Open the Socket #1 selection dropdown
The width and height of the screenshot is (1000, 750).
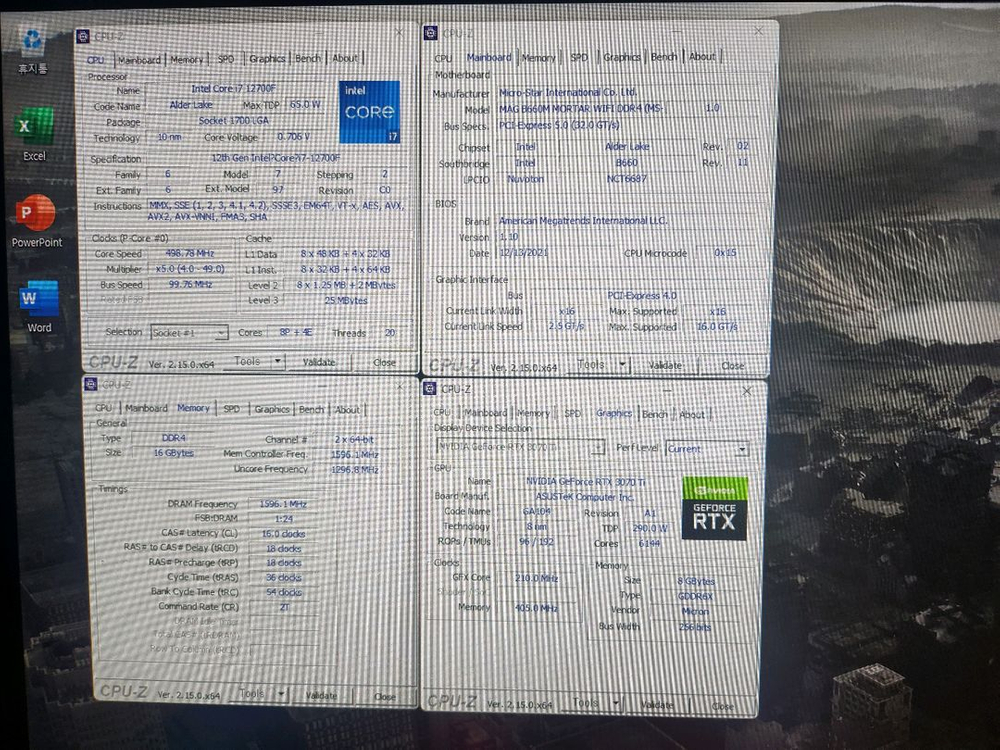[189, 332]
